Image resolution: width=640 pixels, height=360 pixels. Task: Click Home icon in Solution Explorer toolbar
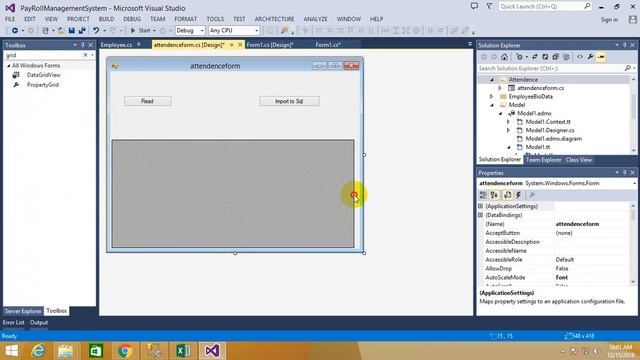tap(504, 57)
